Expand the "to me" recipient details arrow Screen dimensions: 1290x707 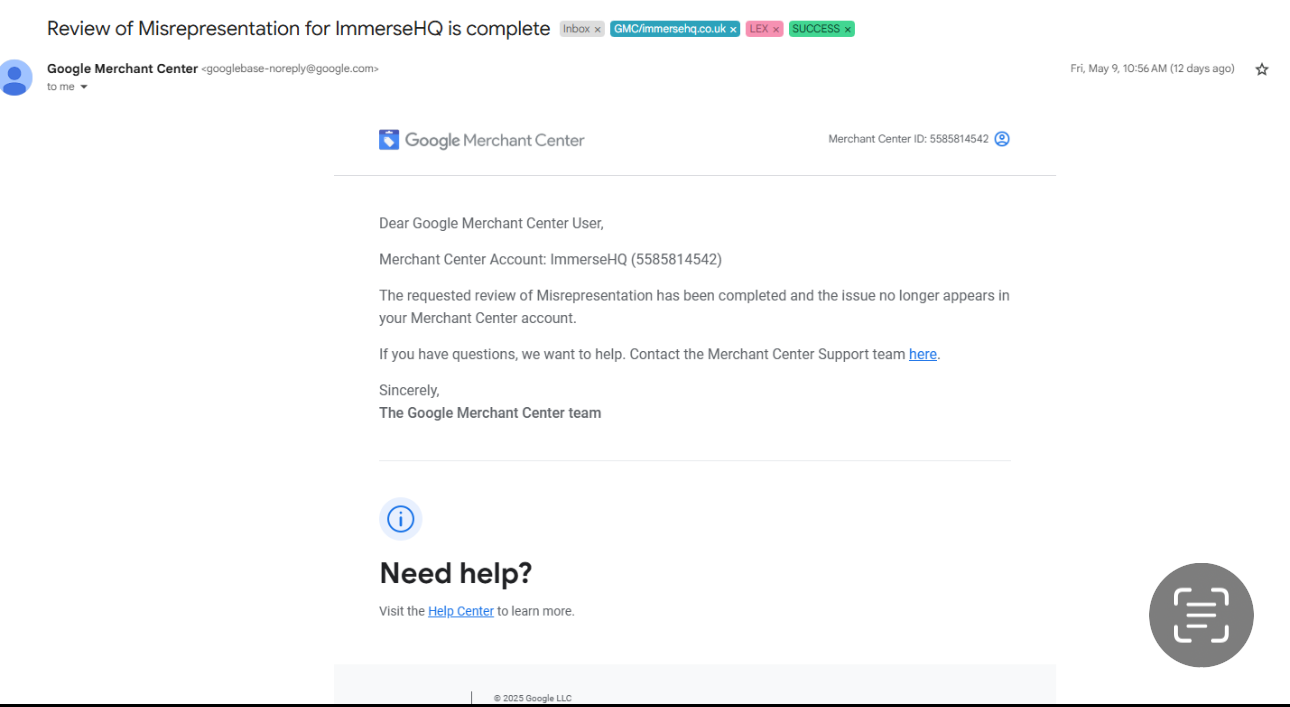[x=84, y=87]
